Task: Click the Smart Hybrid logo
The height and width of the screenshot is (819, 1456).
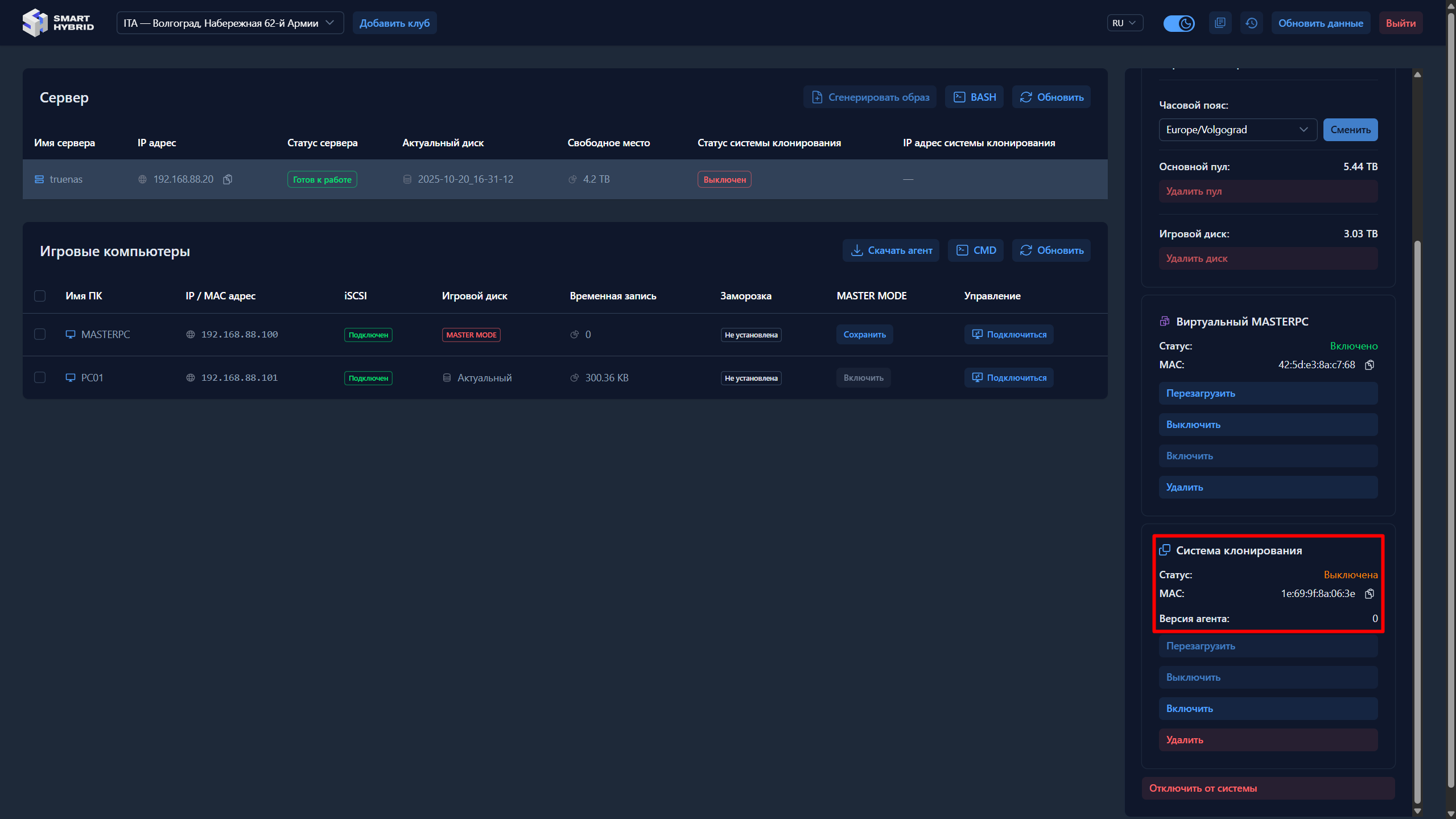Action: pos(58,23)
